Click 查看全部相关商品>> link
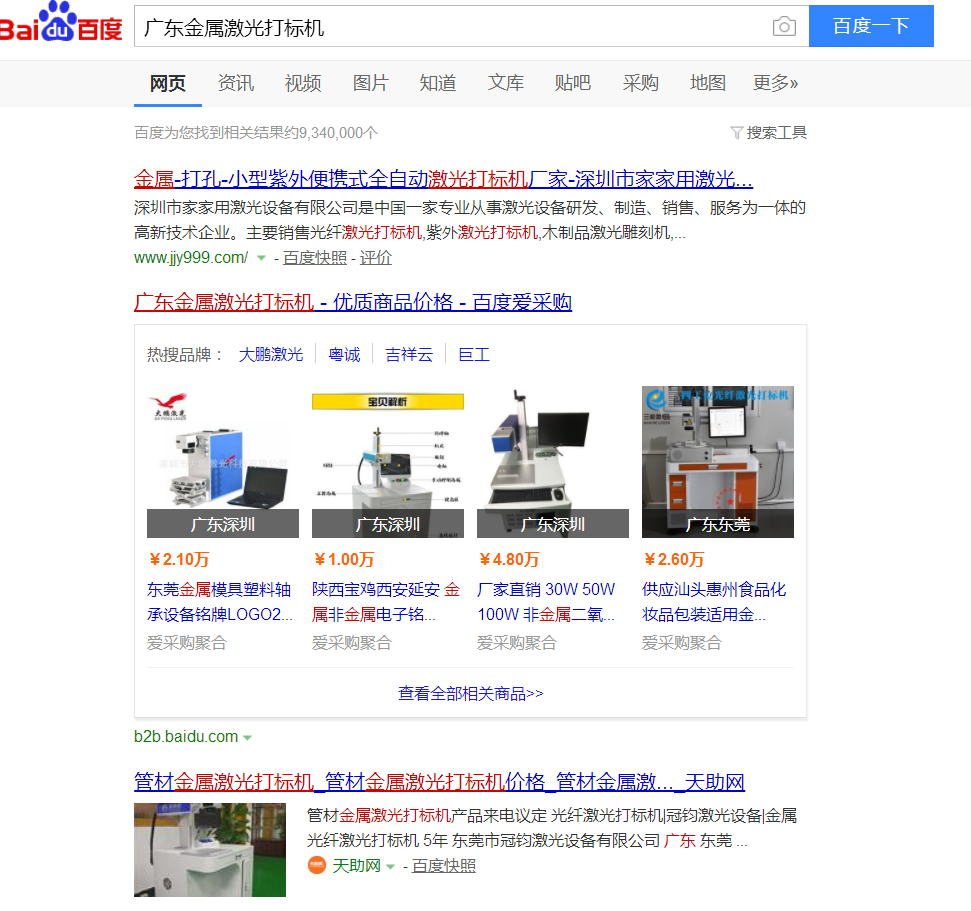The height and width of the screenshot is (911, 971). coord(471,694)
